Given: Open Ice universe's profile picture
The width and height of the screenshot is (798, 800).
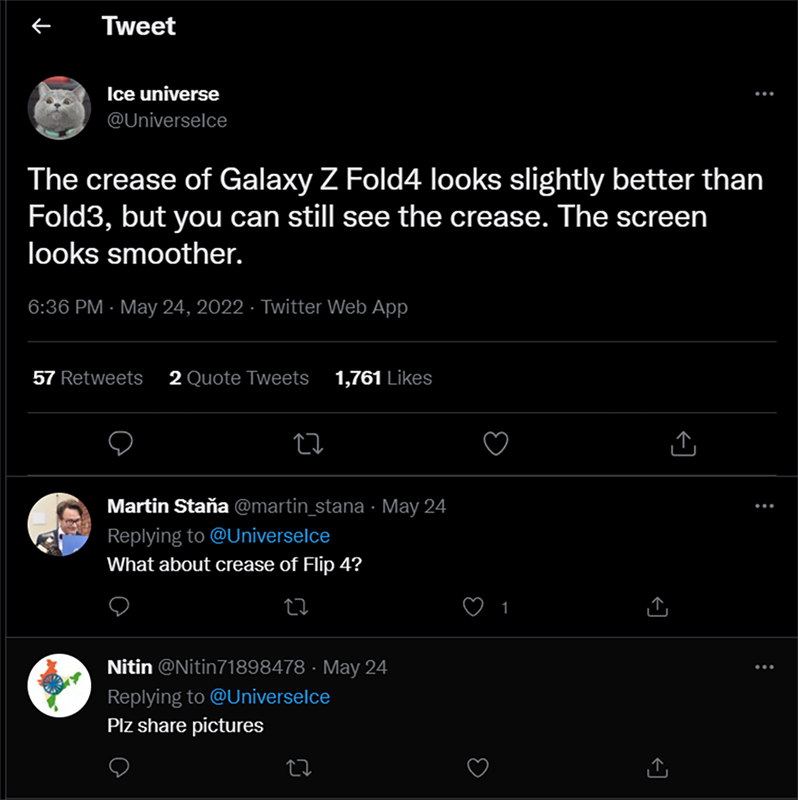Looking at the screenshot, I should coord(59,108).
